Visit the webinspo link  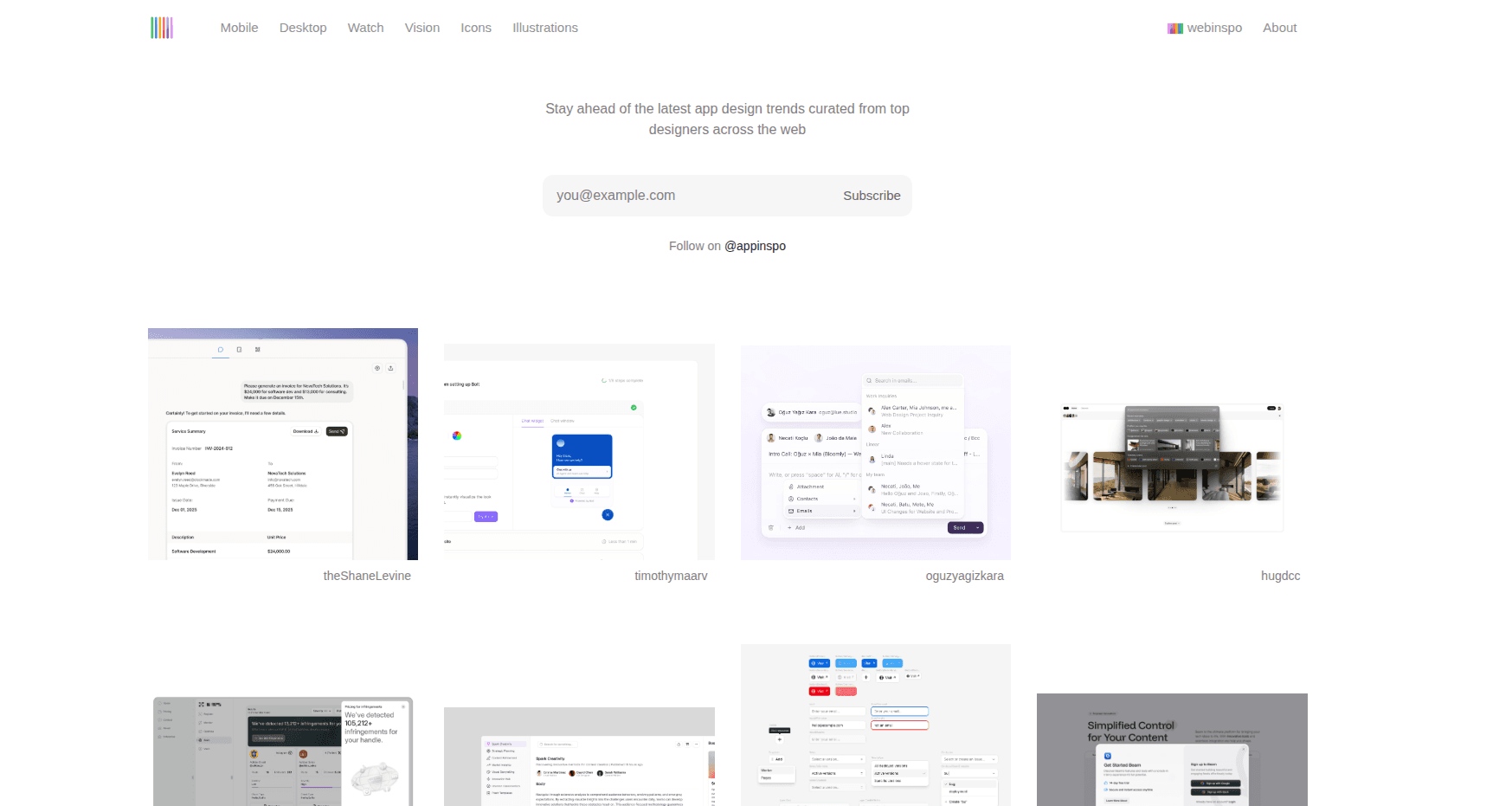tap(1213, 28)
